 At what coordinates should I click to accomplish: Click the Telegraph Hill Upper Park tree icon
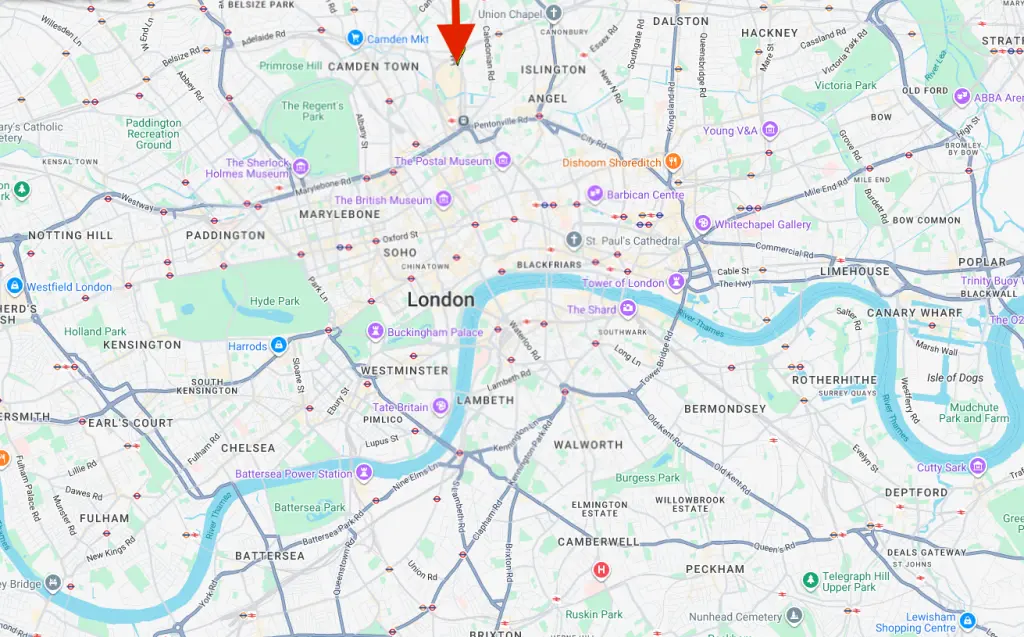coord(810,580)
